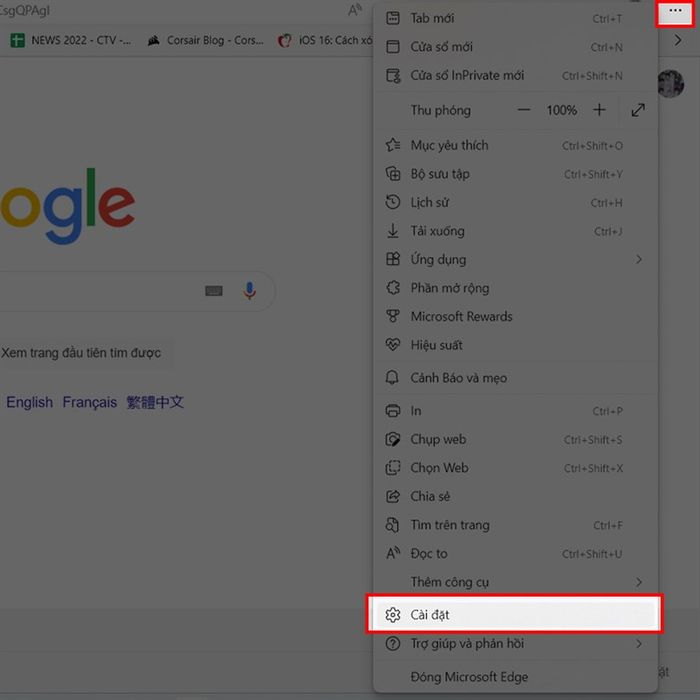The image size is (700, 700).
Task: Click the collections icon beside Bộ sưu tập
Action: coord(393,173)
